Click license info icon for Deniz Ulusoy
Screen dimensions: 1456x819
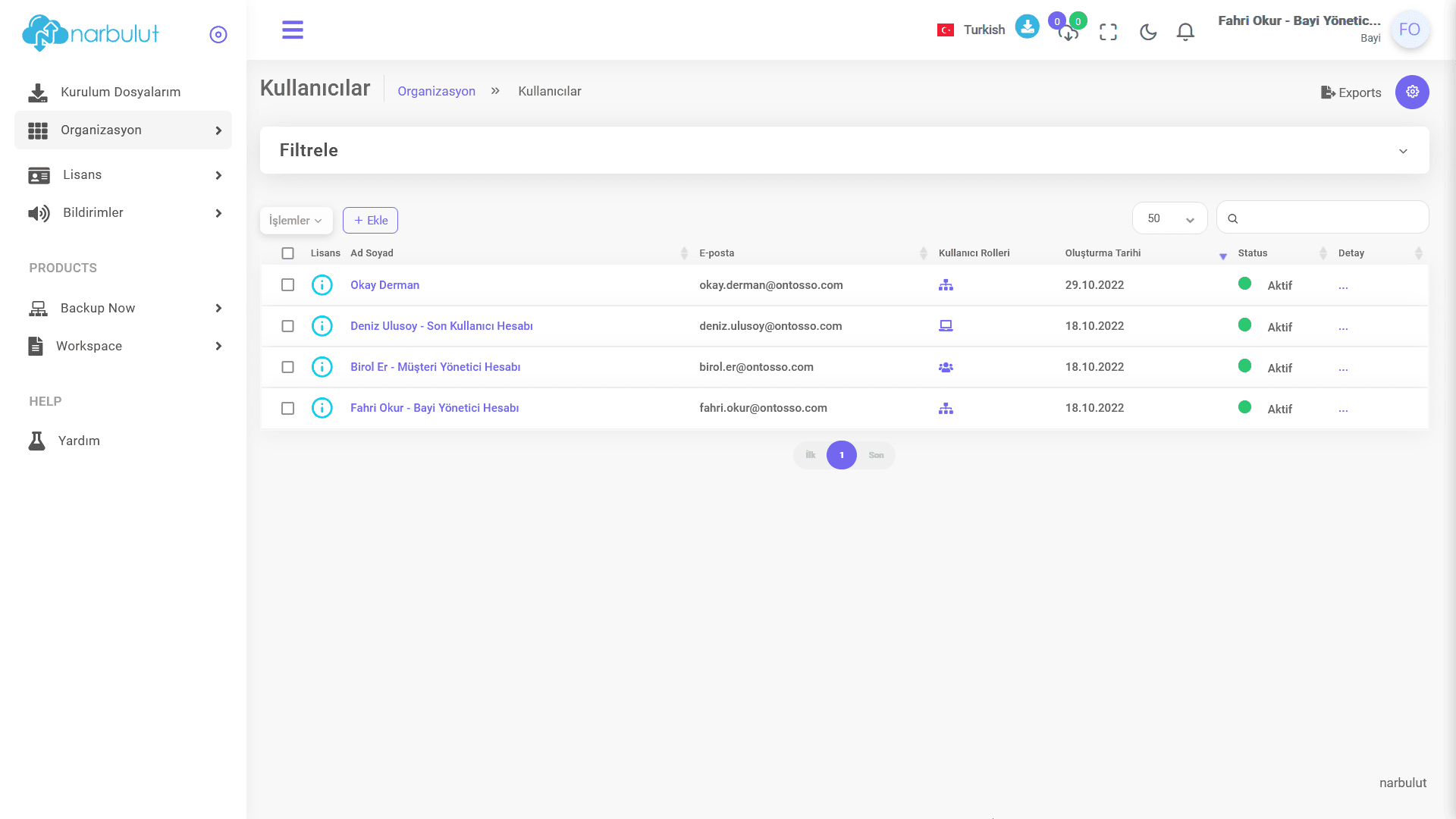tap(322, 326)
